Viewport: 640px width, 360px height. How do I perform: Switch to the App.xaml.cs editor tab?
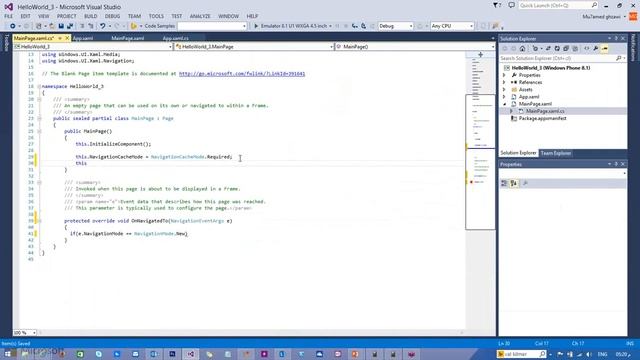[176, 38]
